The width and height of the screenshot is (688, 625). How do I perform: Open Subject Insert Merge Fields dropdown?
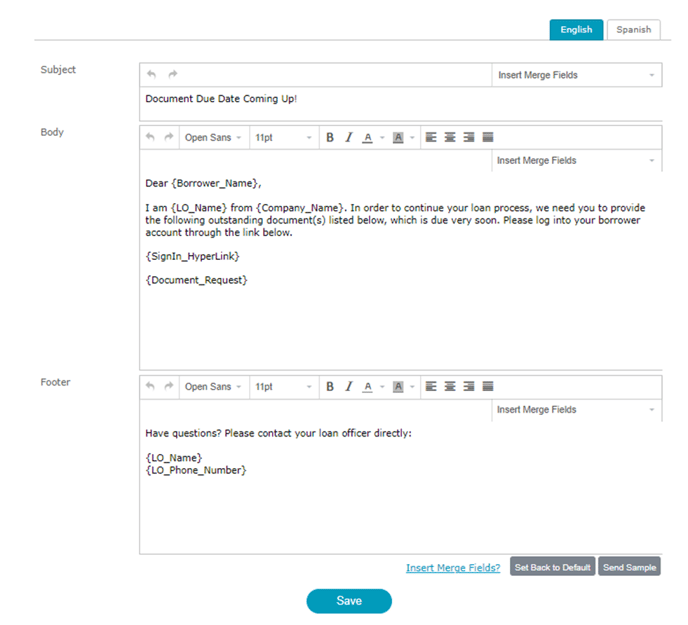(577, 75)
